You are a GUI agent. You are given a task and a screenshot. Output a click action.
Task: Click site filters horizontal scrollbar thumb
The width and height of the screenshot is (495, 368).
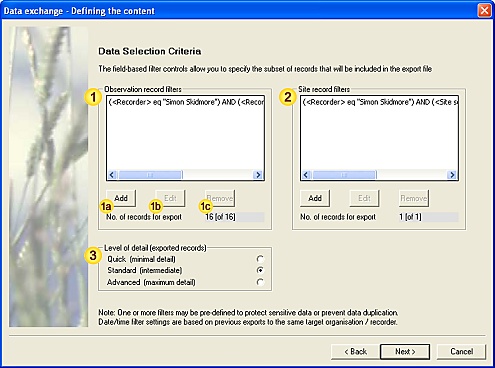pyautogui.click(x=345, y=175)
